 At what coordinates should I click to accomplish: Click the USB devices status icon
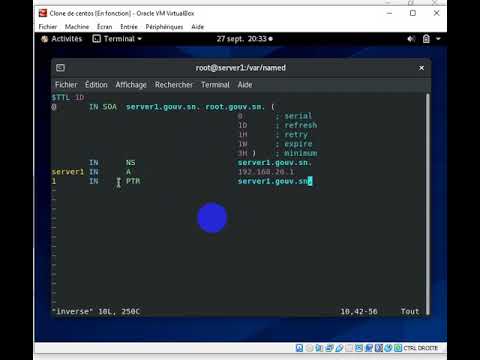pos(339,348)
